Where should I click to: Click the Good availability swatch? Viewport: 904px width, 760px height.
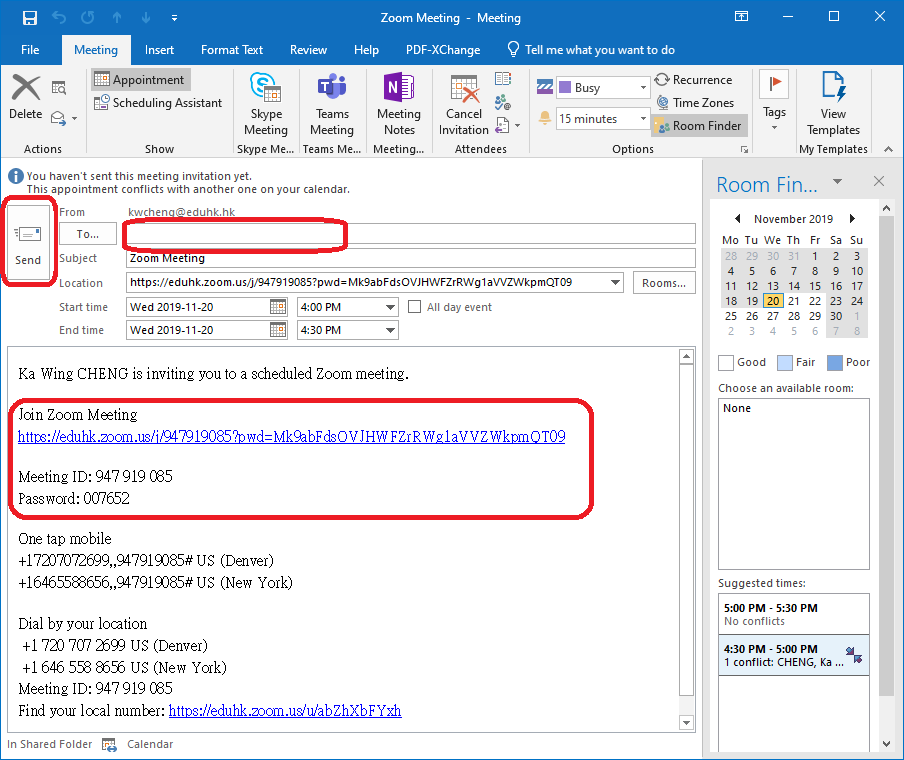(x=726, y=363)
